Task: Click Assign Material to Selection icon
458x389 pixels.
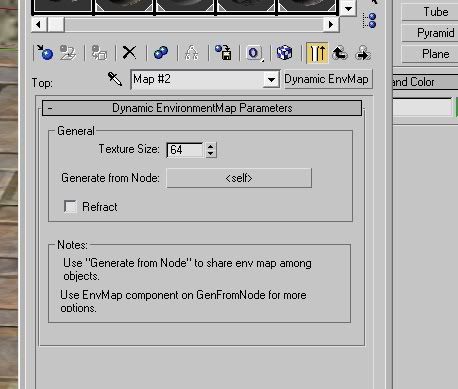Action: pyautogui.click(x=99, y=53)
